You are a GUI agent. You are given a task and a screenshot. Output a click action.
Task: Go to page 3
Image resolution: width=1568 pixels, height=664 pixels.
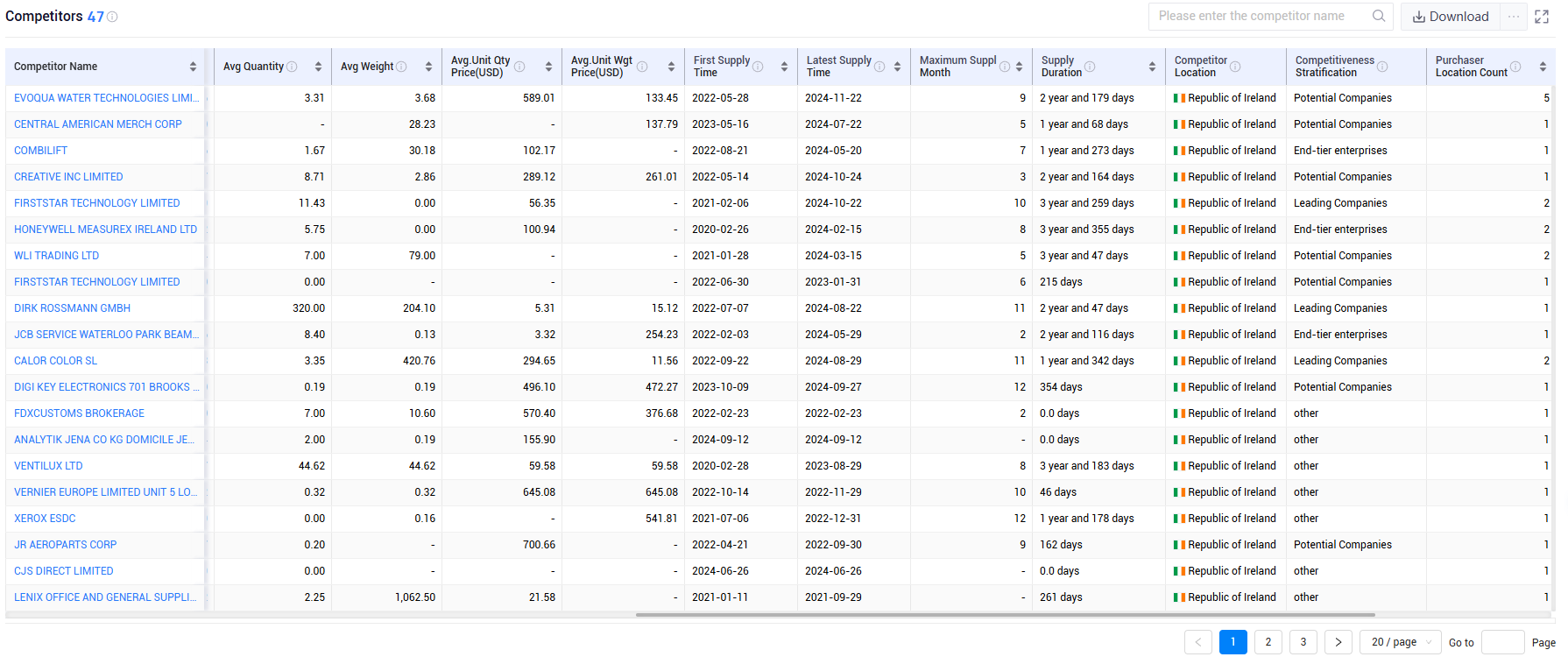click(x=1303, y=642)
